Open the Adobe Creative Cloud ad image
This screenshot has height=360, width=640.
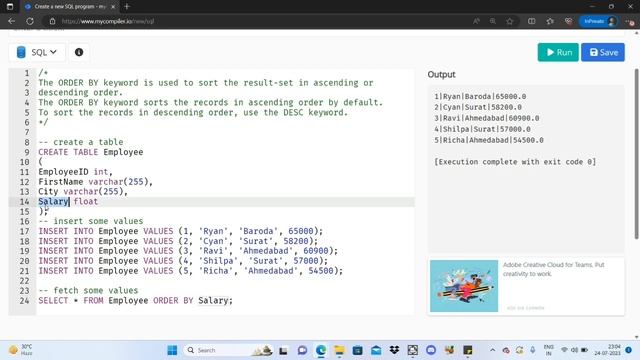click(464, 286)
